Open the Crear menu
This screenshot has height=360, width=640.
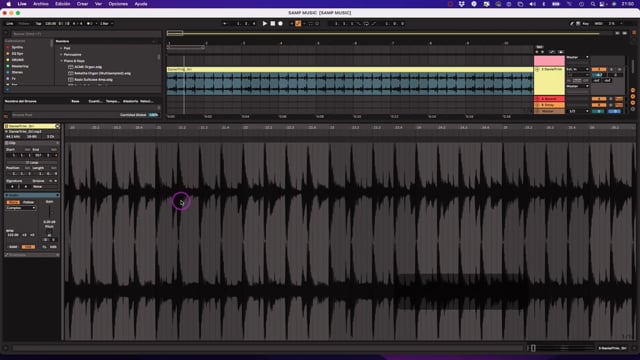click(82, 4)
